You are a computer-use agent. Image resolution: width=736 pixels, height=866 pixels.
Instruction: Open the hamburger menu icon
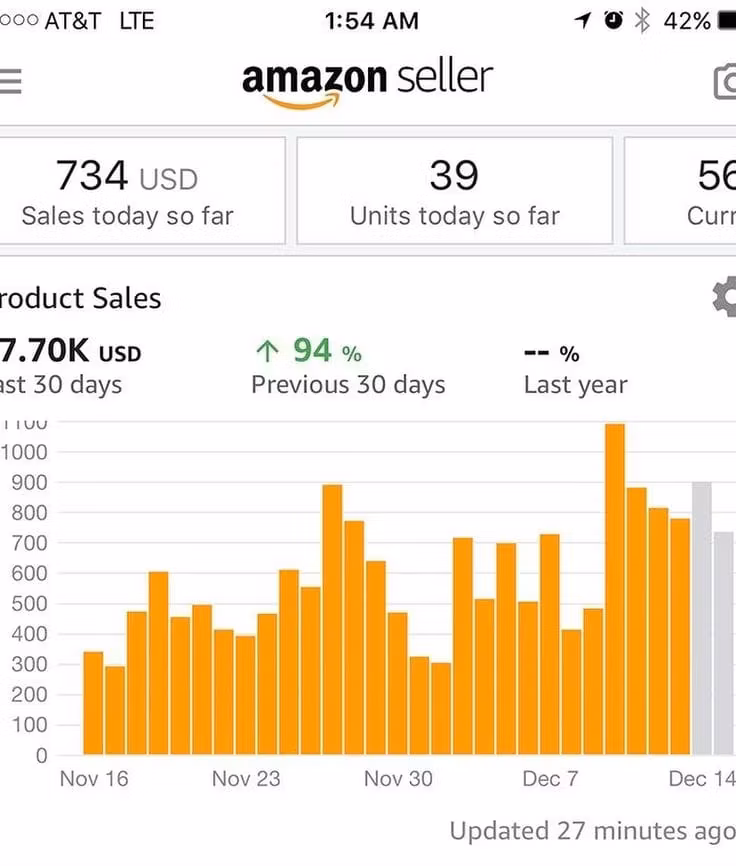10,81
